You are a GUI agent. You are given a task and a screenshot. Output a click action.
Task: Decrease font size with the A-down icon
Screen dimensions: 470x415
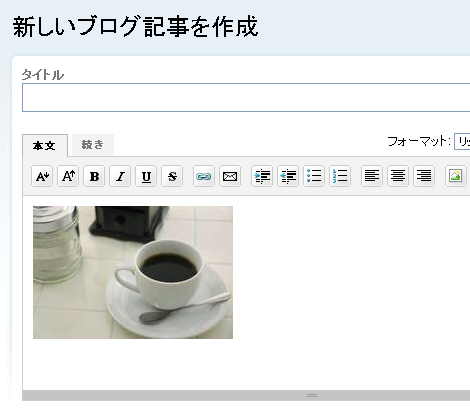pyautogui.click(x=42, y=176)
